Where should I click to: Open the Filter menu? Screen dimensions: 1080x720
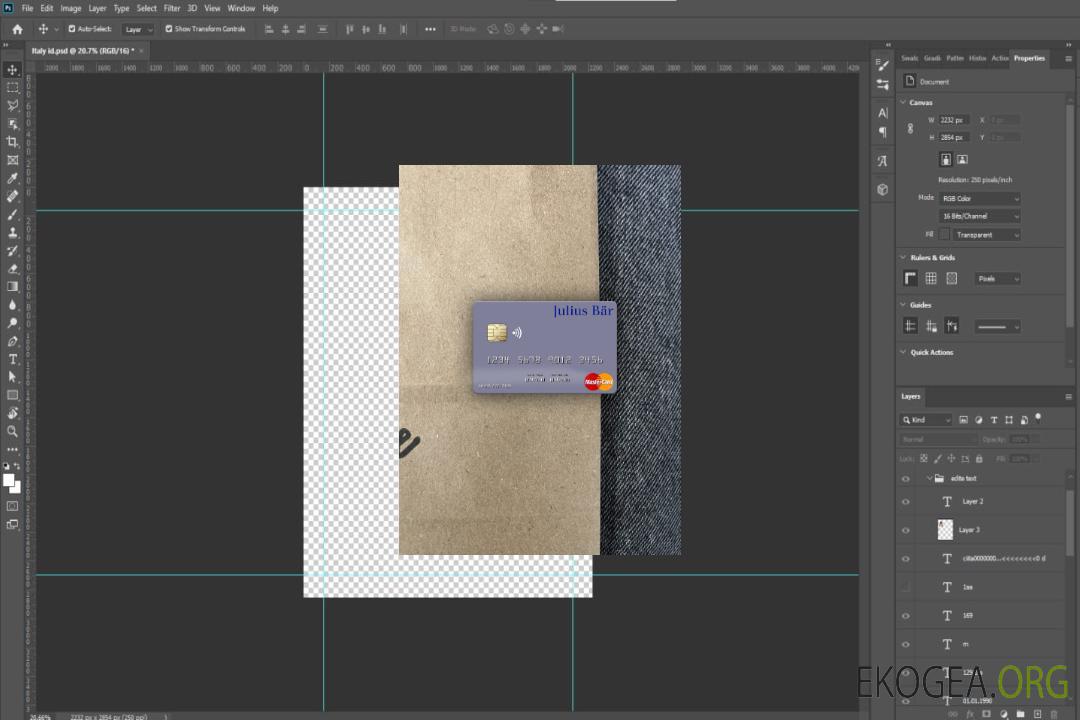(172, 8)
